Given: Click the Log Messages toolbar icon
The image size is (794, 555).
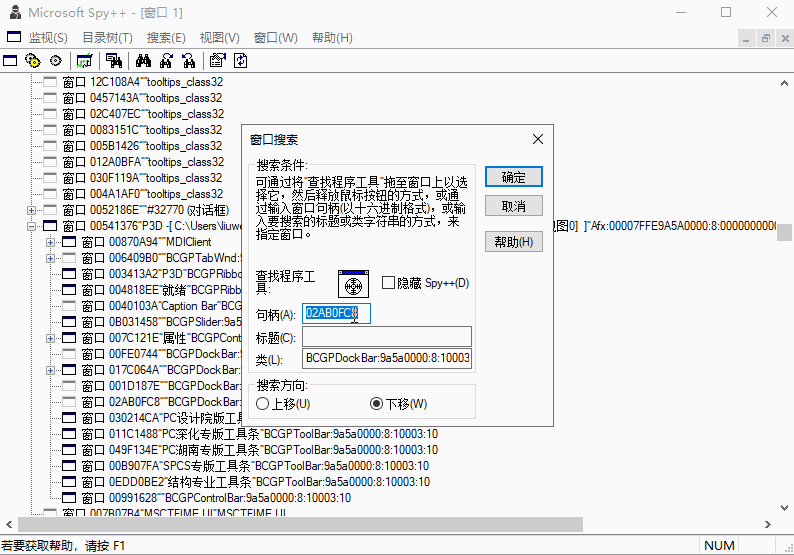Looking at the screenshot, I should (85, 61).
